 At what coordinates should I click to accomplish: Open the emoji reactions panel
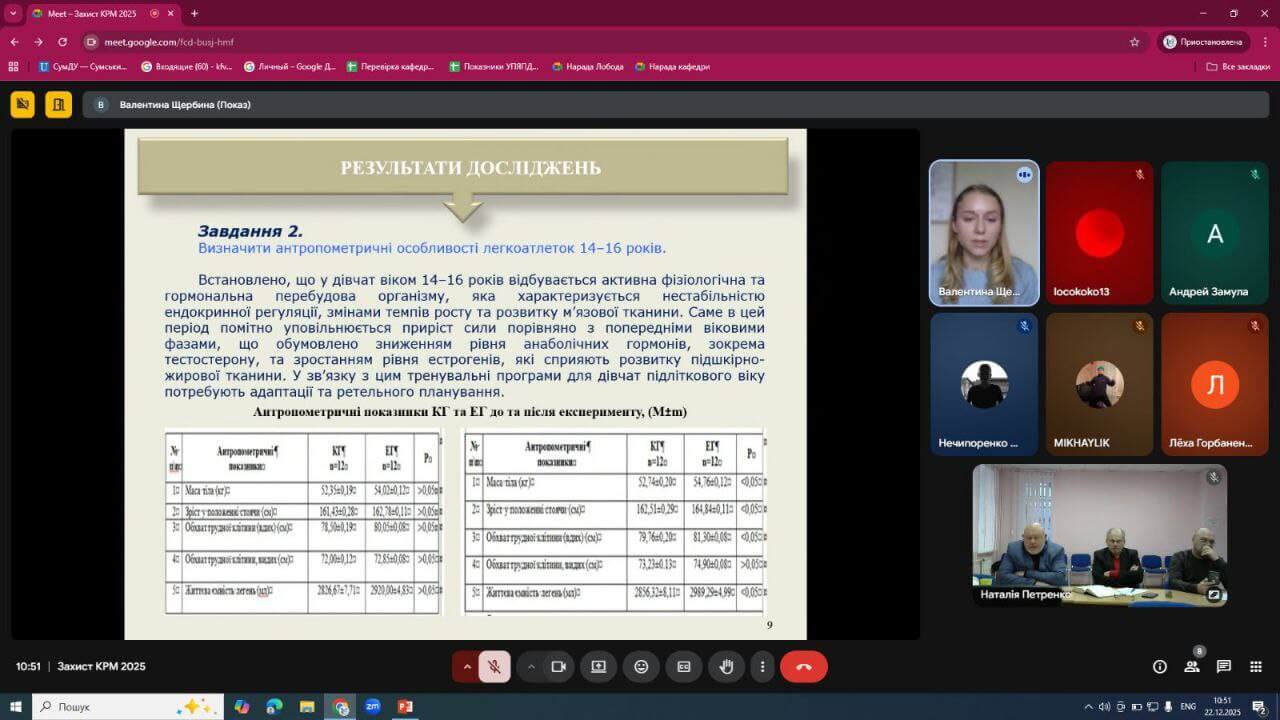pyautogui.click(x=641, y=667)
